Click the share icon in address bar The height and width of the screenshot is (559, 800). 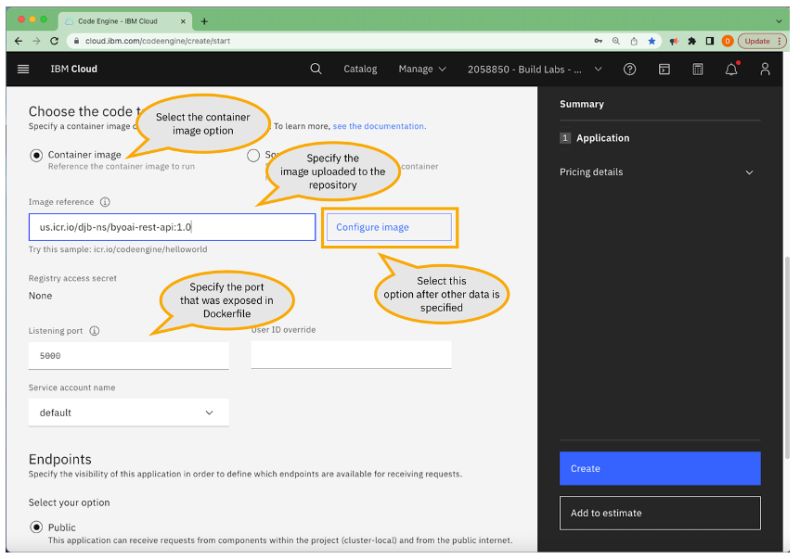[x=634, y=41]
